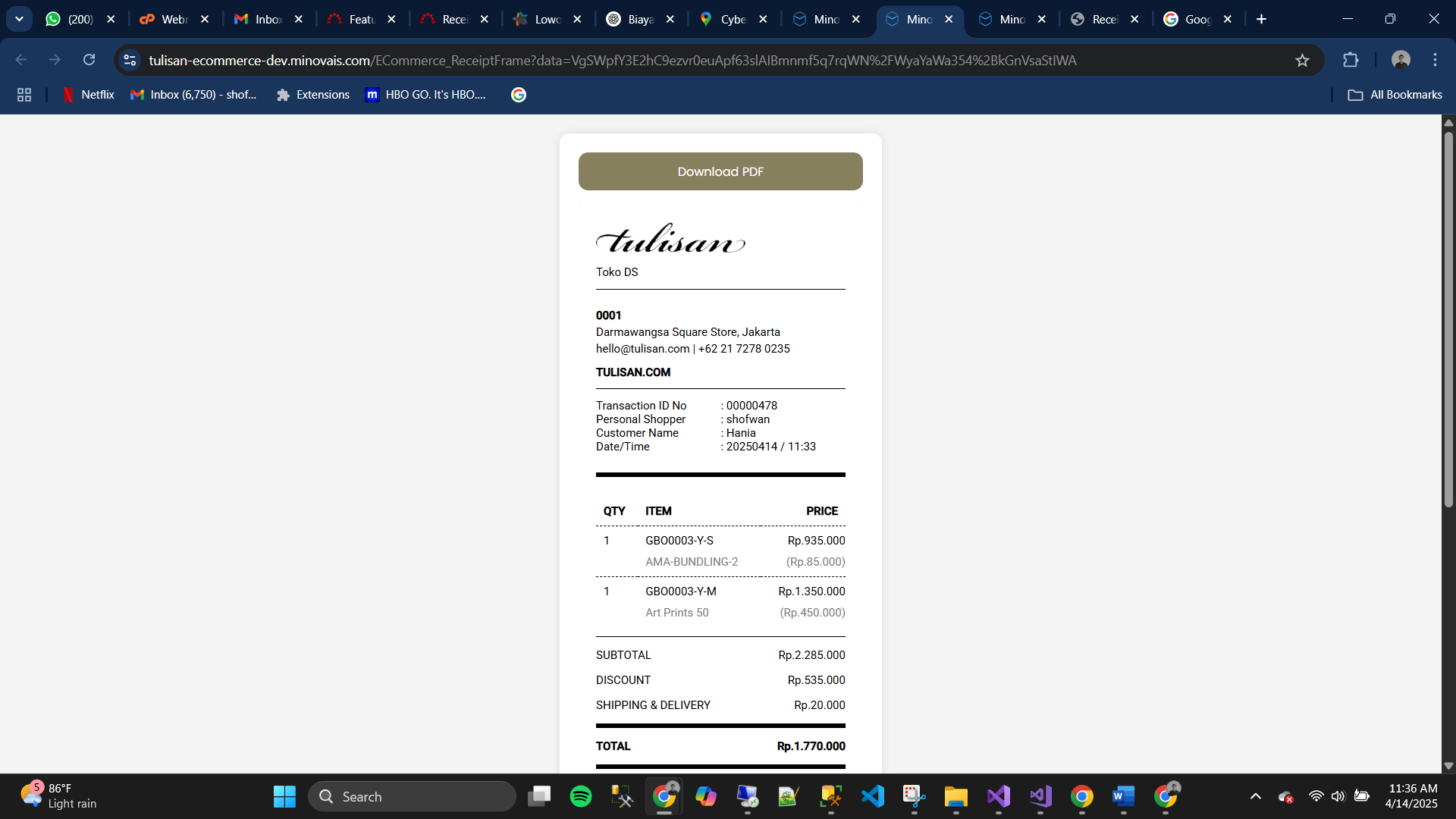1456x819 pixels.
Task: Click the total Rp.1.770.000
Action: coord(811,746)
